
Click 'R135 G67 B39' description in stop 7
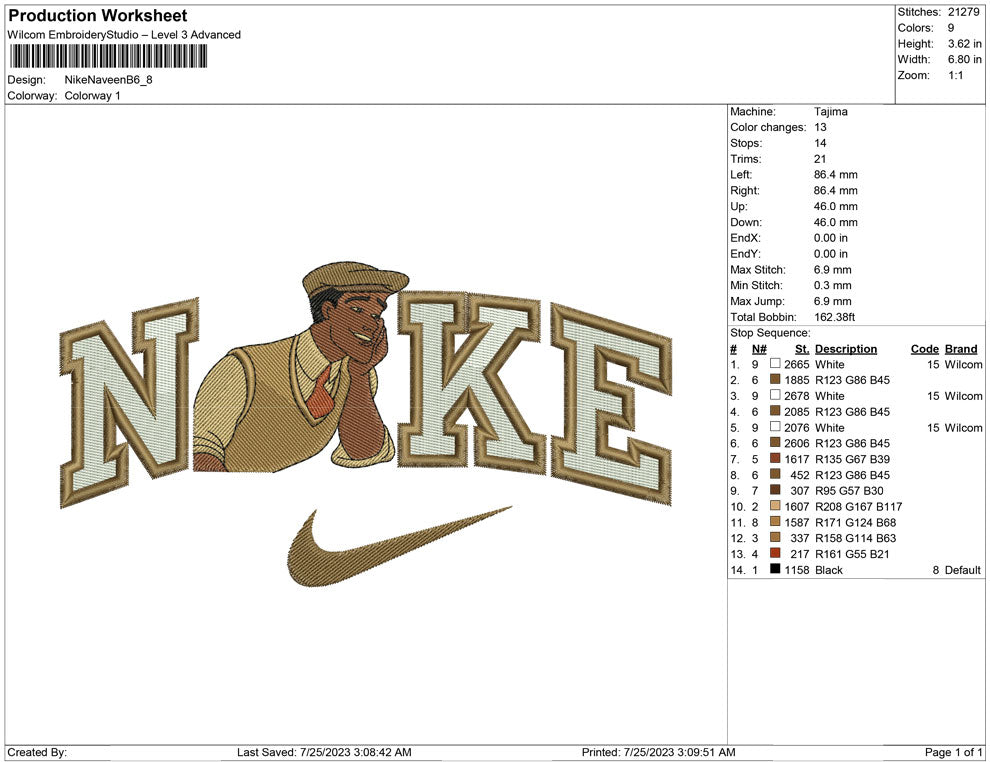click(x=852, y=459)
